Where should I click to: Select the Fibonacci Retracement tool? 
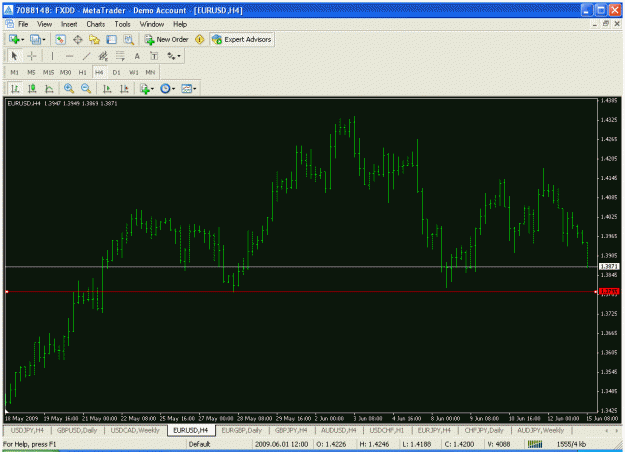[x=120, y=56]
